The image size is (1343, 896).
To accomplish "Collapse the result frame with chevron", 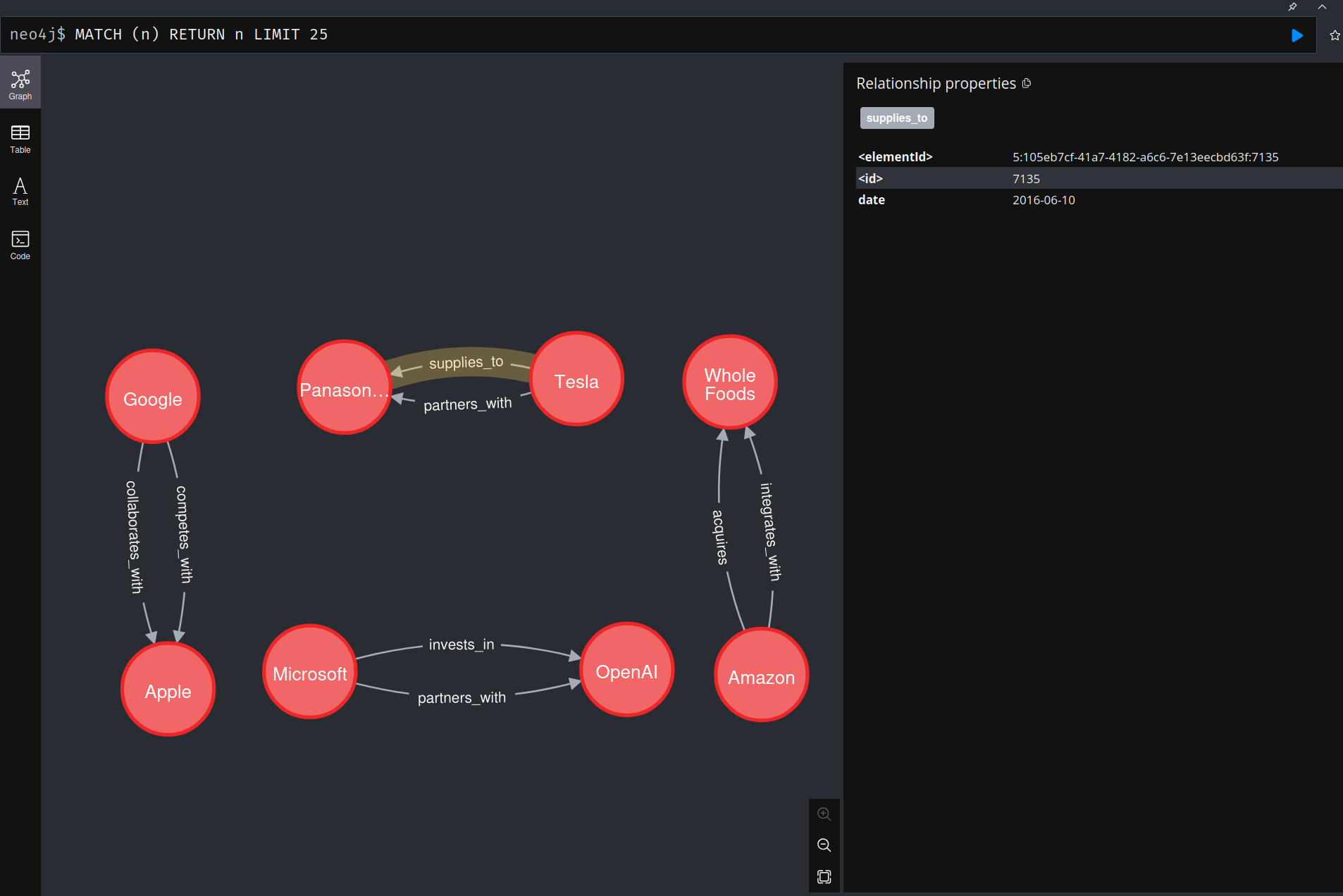I will pyautogui.click(x=1322, y=7).
